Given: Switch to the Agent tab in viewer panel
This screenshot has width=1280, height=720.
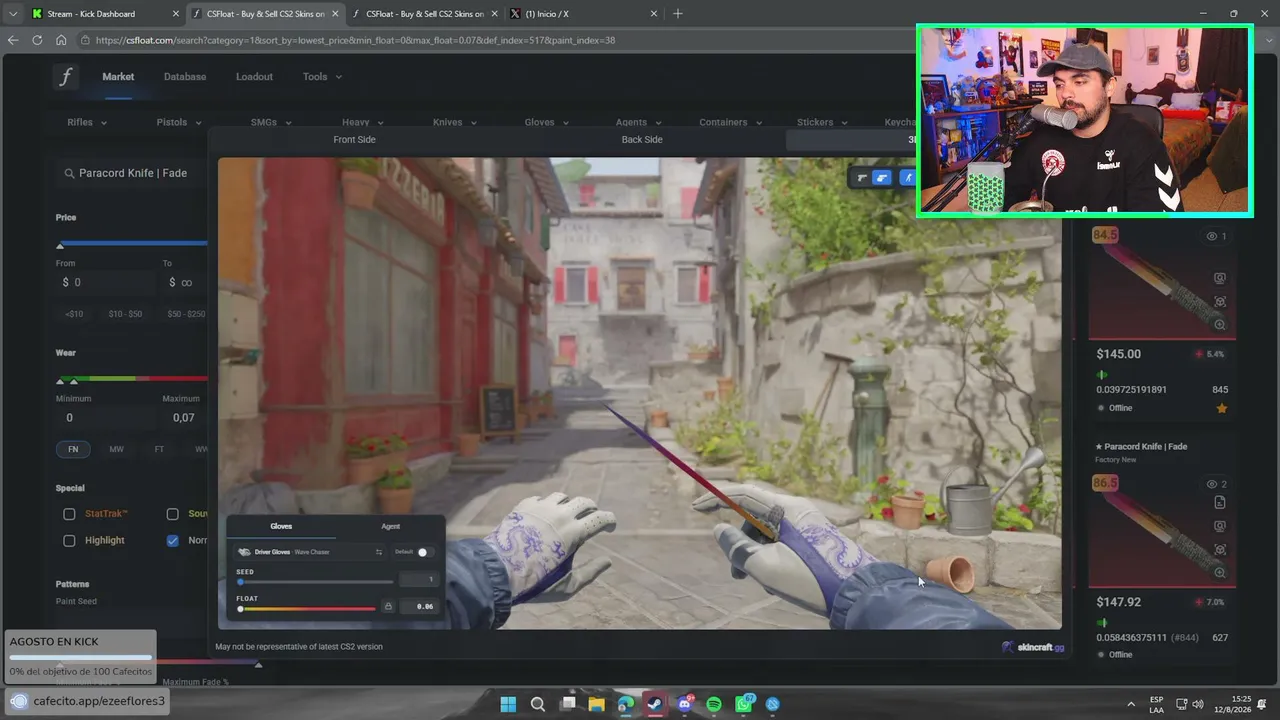Looking at the screenshot, I should (x=390, y=526).
